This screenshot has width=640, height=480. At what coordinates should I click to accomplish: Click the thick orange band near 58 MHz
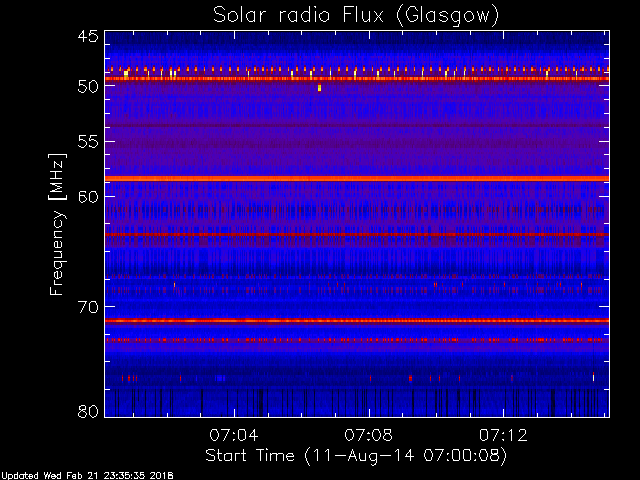(x=357, y=179)
